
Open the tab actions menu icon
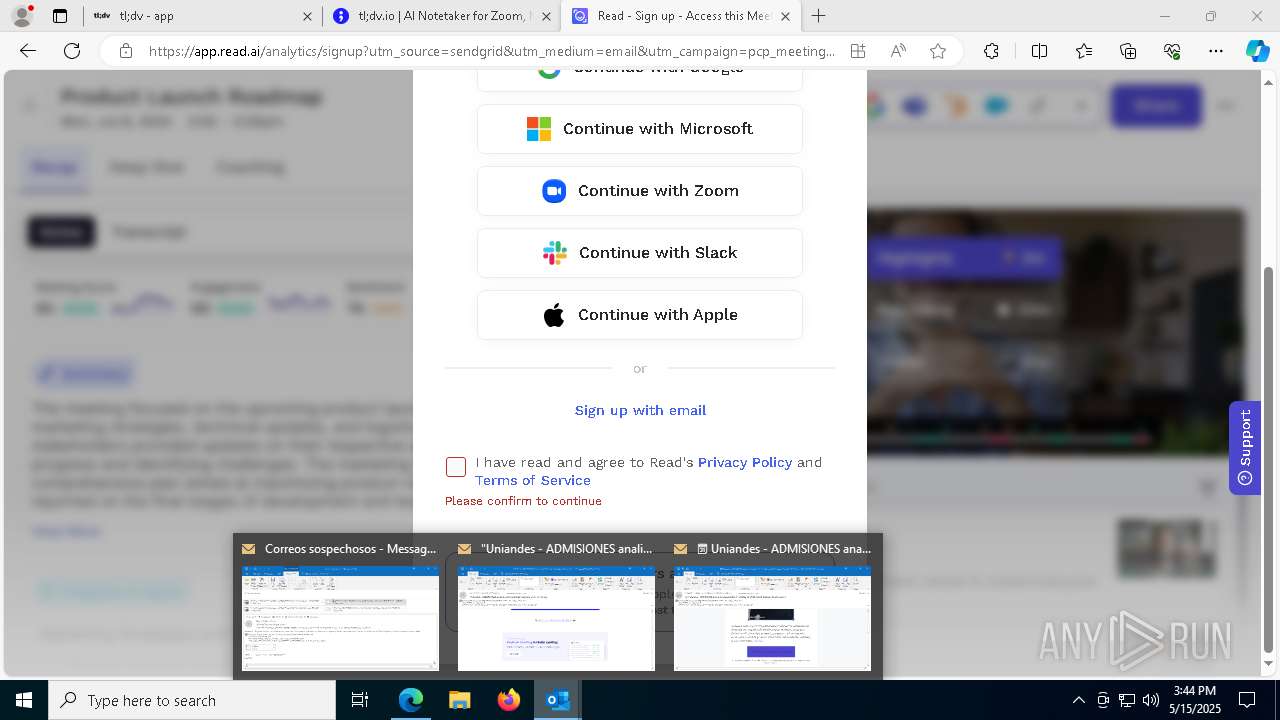[x=60, y=16]
